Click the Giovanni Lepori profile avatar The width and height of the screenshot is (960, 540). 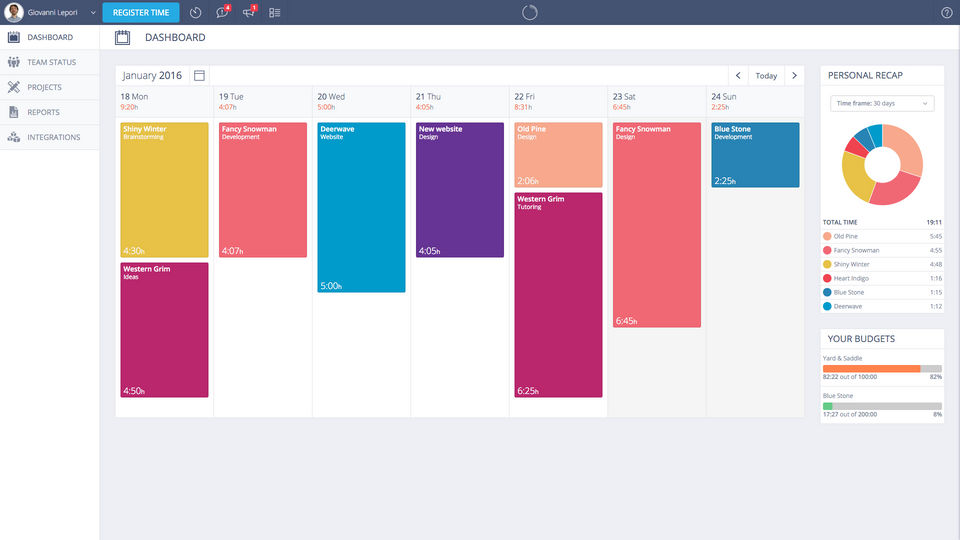coord(13,12)
